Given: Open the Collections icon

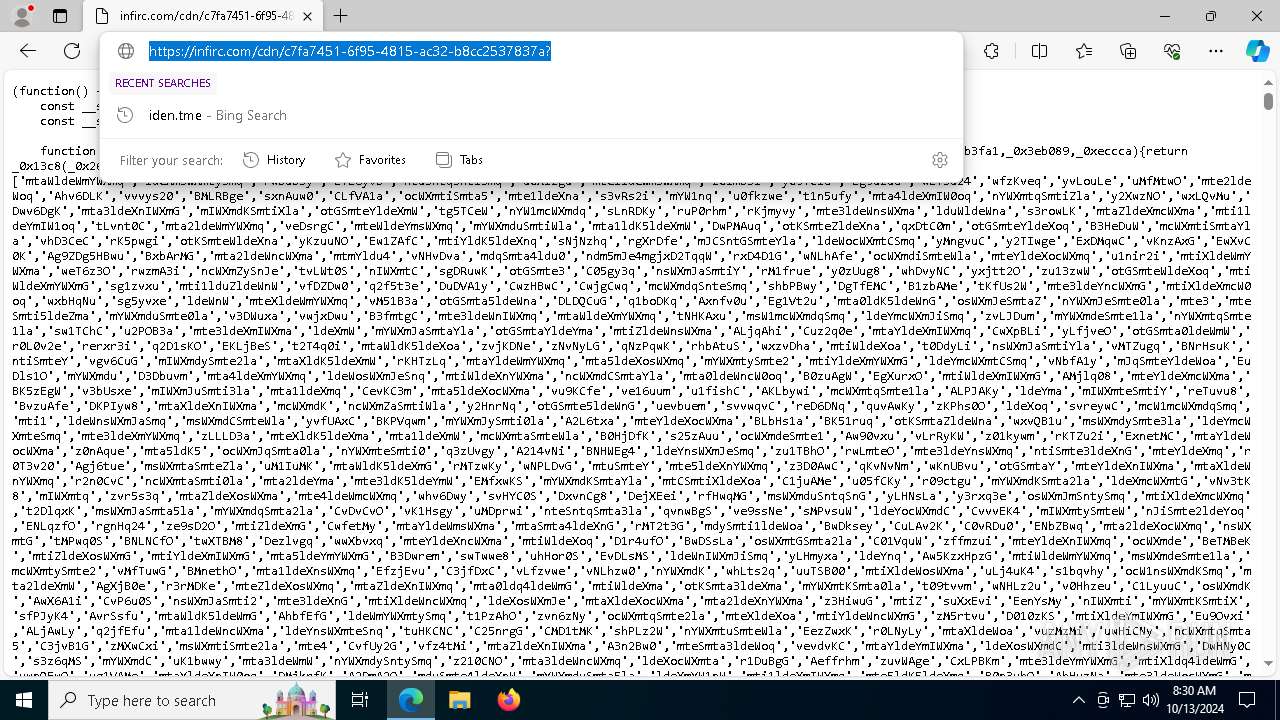Looking at the screenshot, I should point(1128,51).
